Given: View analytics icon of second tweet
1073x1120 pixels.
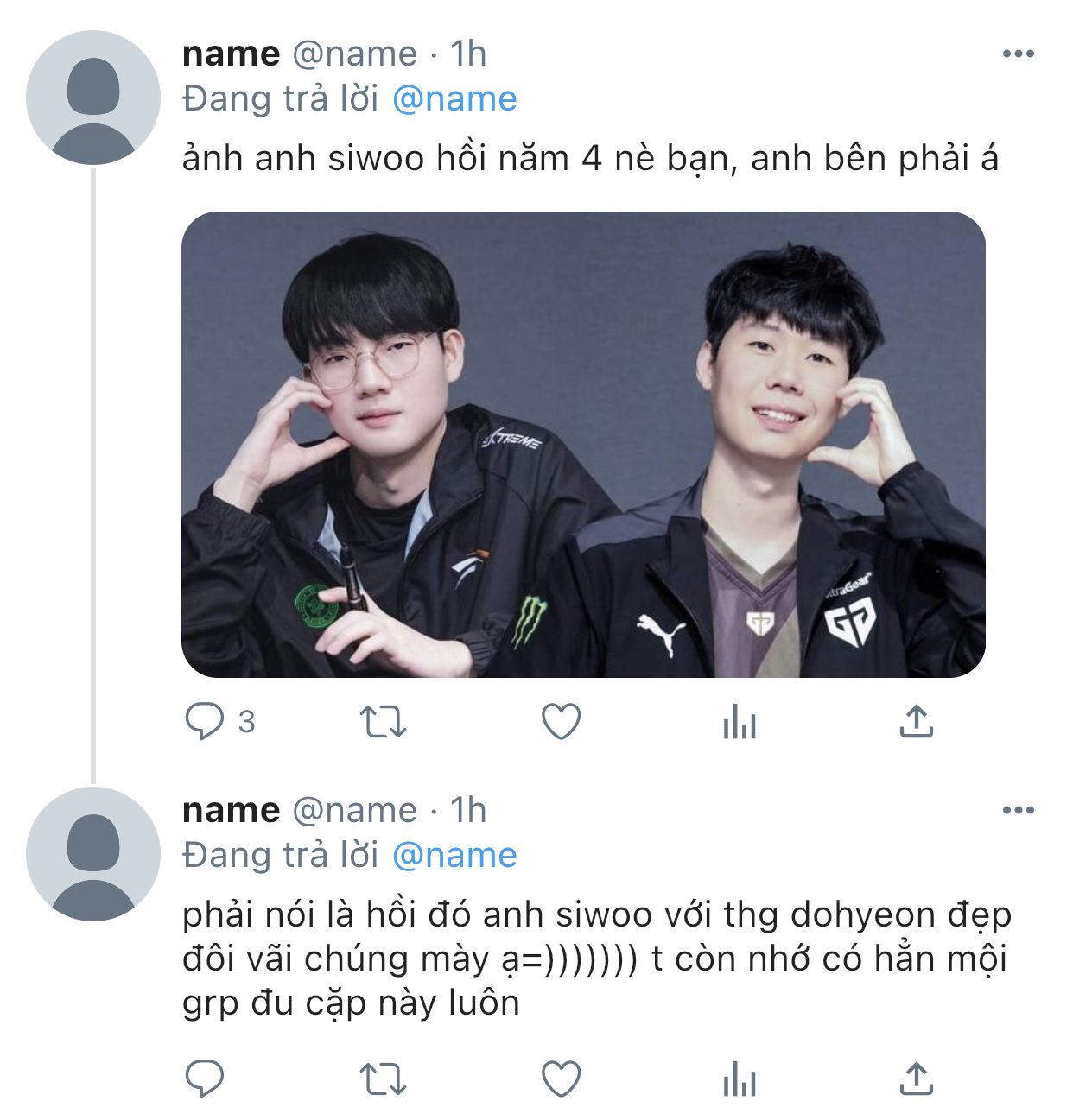Looking at the screenshot, I should [x=740, y=1079].
